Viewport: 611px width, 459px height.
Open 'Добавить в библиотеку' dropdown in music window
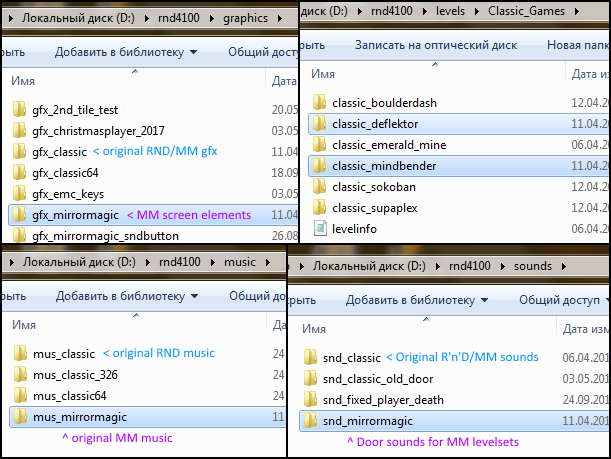pos(125,296)
